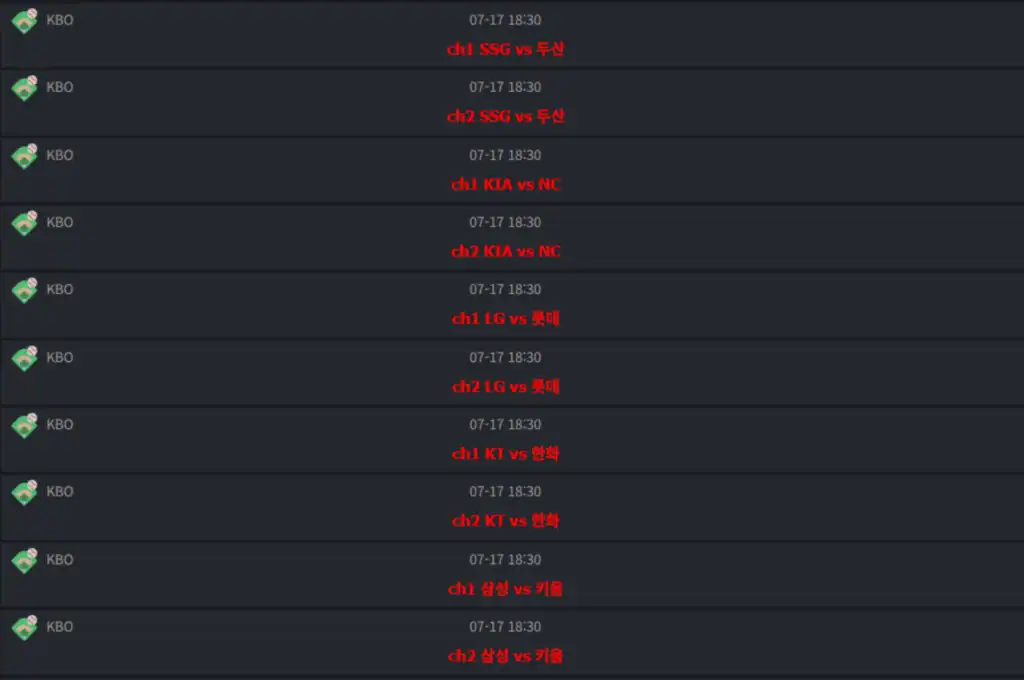Click baseball icon beside ch1 KIA vs NC
Viewport: 1024px width, 680px height.
[25, 156]
